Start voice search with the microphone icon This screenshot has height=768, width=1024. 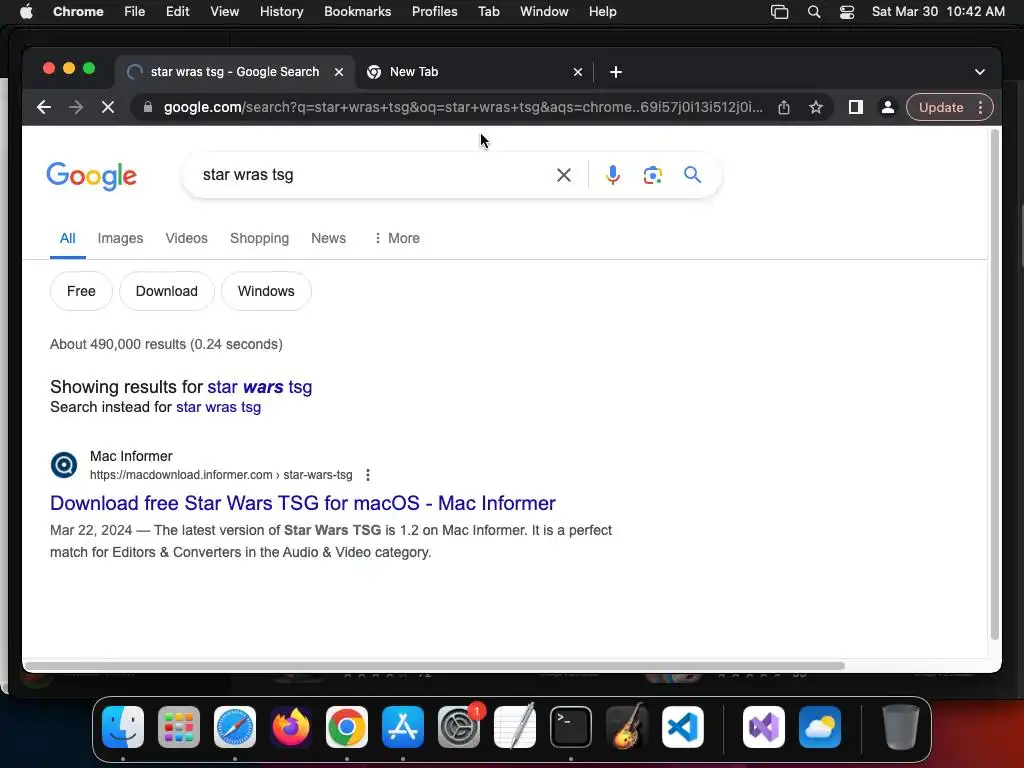[x=613, y=175]
